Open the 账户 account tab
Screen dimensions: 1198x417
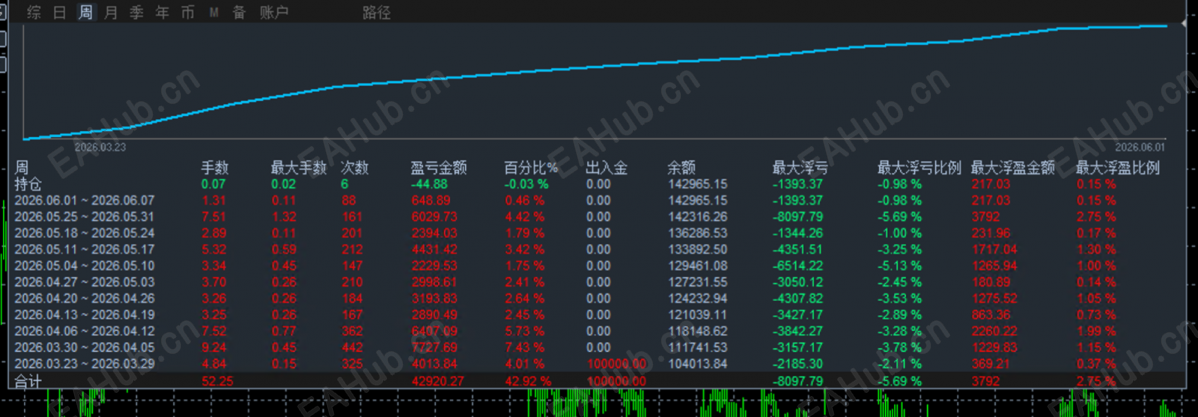pyautogui.click(x=274, y=12)
